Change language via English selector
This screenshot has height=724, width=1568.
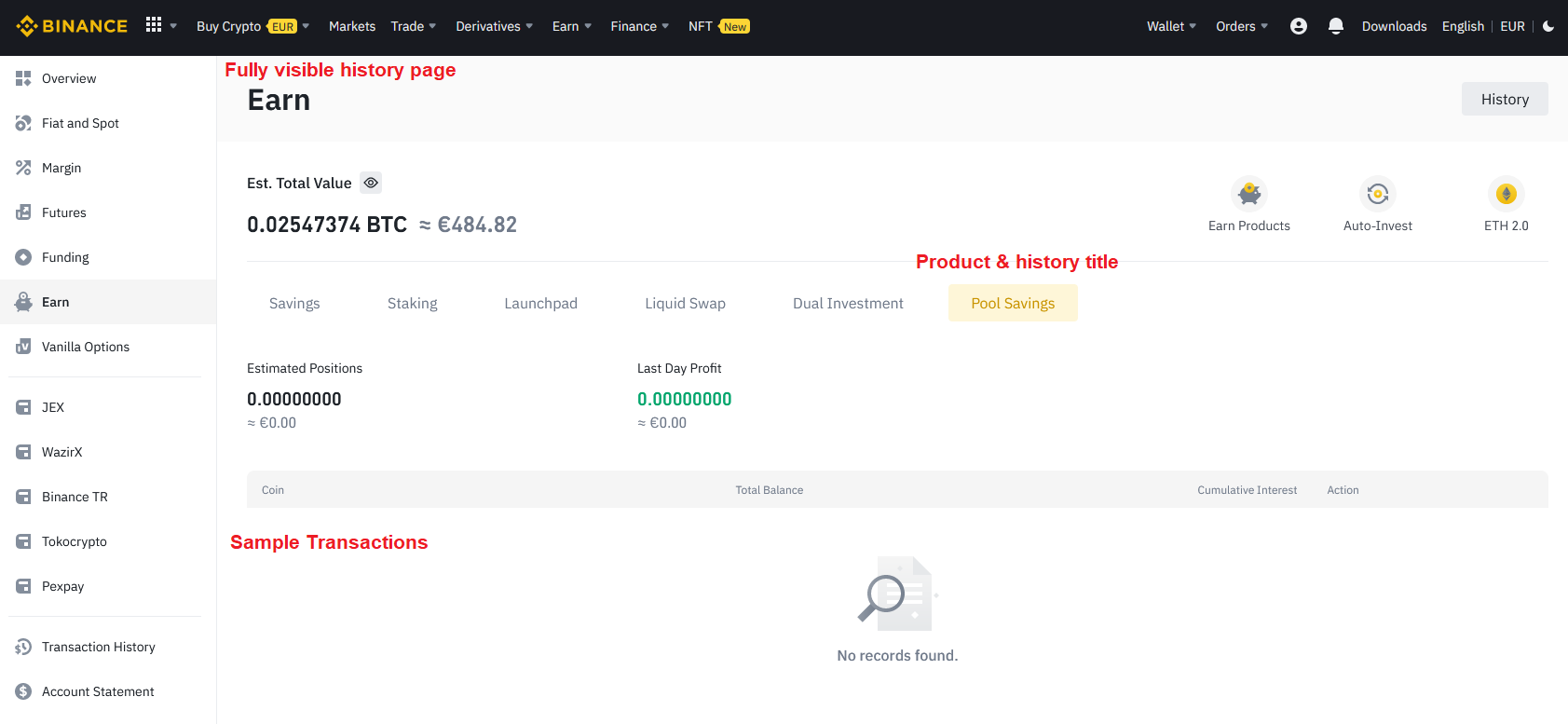1463,26
